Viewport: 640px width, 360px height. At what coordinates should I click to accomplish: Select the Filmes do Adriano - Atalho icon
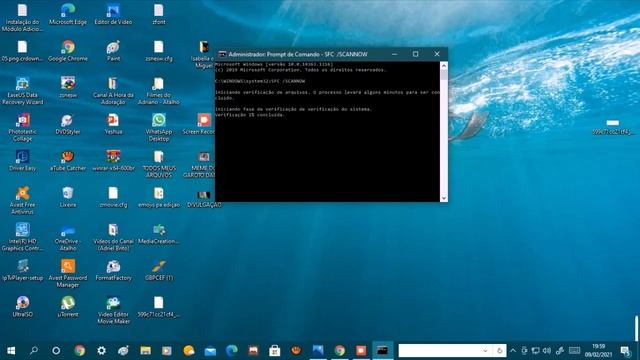tap(159, 91)
